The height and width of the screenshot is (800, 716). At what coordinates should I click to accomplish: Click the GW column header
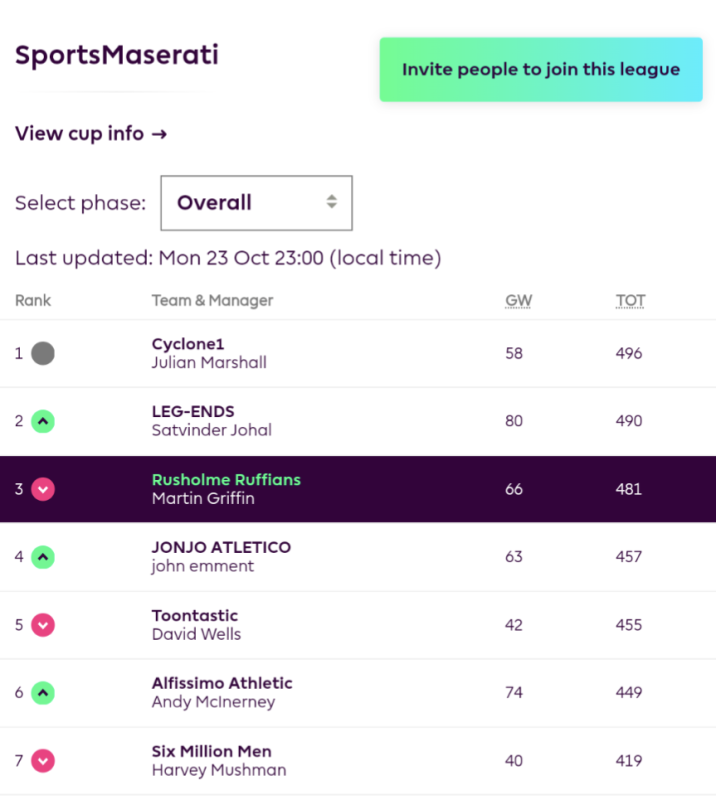click(519, 301)
